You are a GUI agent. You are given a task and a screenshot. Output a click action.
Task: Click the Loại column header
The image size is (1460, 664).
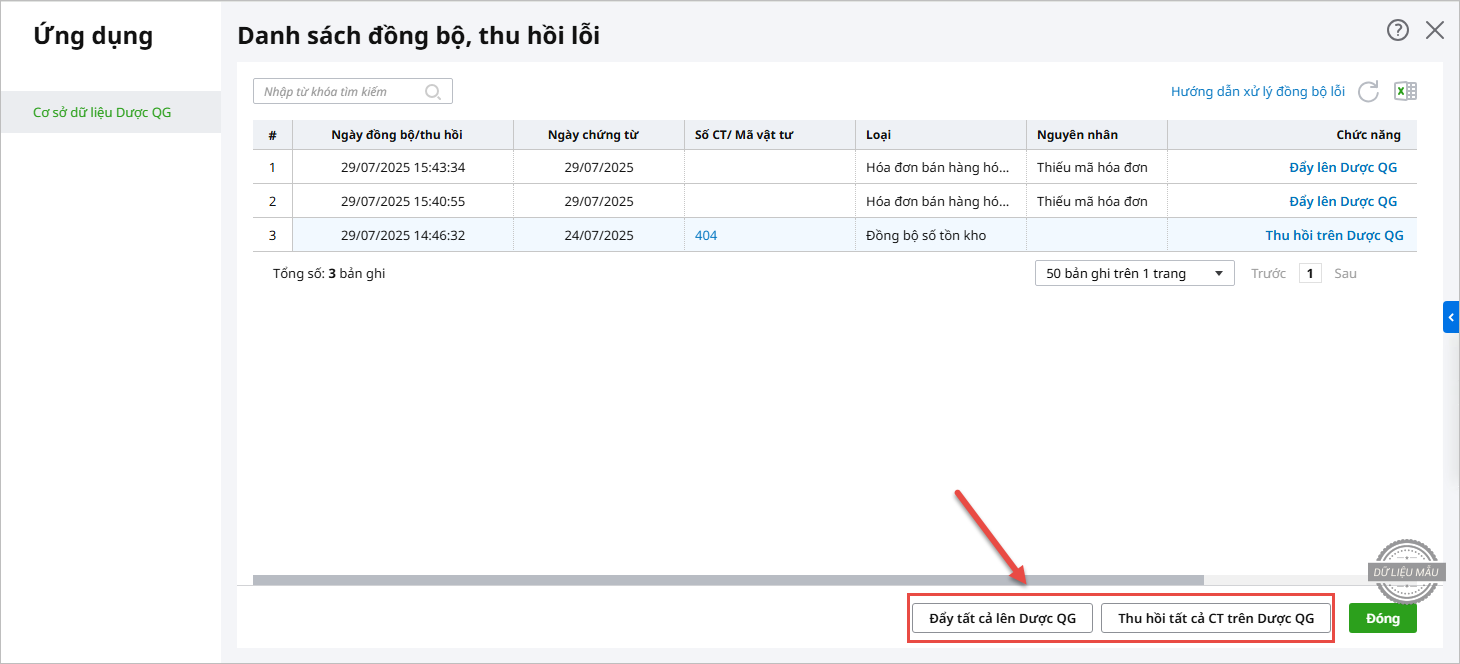[x=941, y=135]
